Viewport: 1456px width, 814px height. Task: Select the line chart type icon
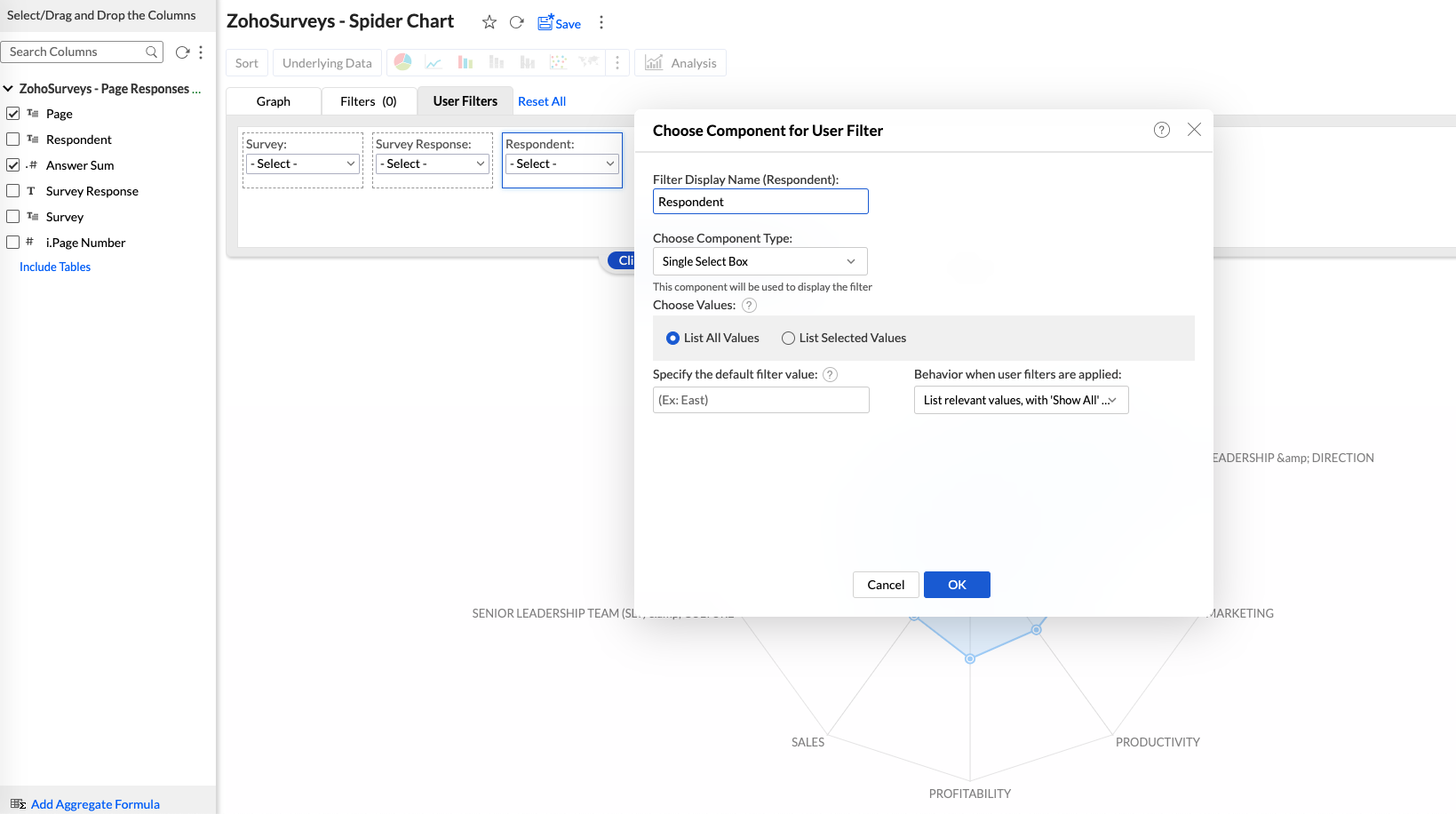tap(434, 62)
